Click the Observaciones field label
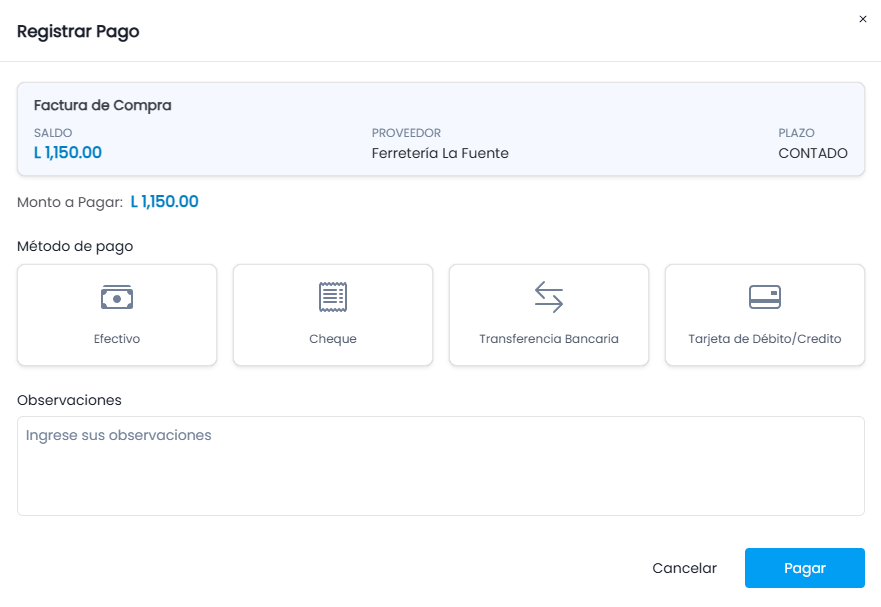881x607 pixels. click(x=69, y=400)
